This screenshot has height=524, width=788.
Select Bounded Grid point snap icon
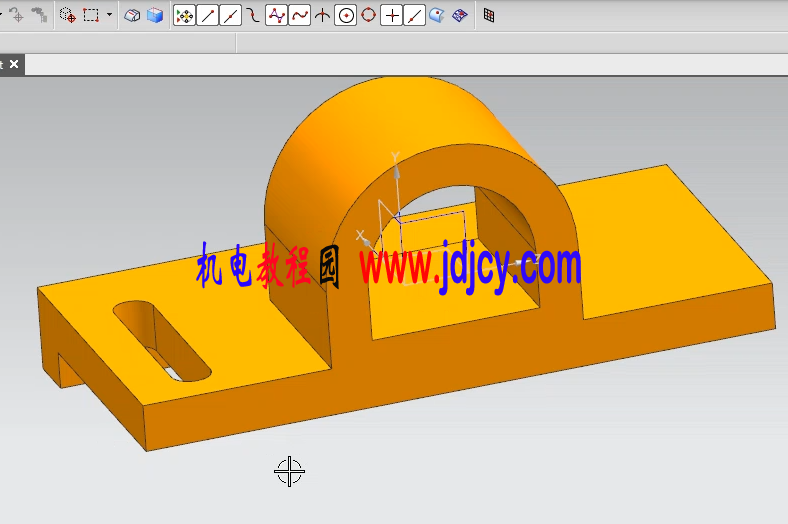point(460,16)
